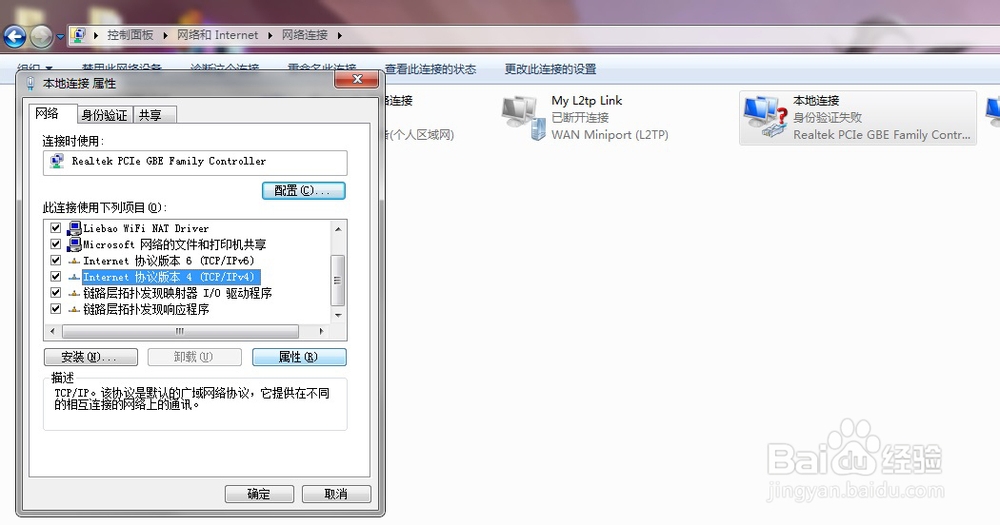This screenshot has width=1000, height=525.
Task: Go forward with the Explorer forward arrow
Action: [x=41, y=36]
